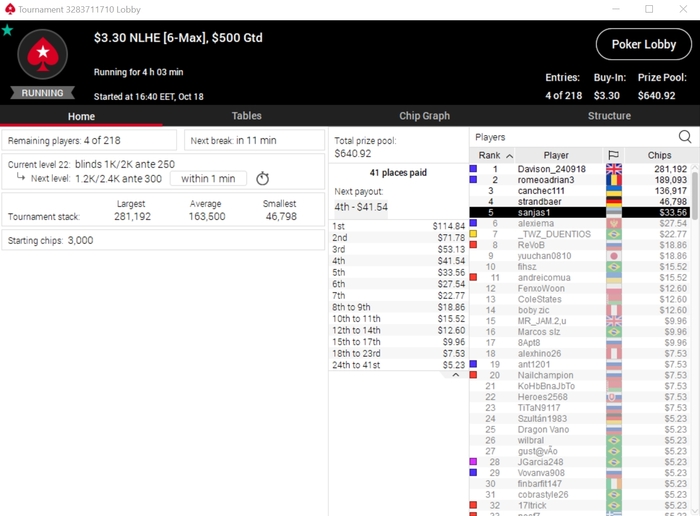Toggle the green favorite star icon
700x516 pixels.
pos(7,30)
